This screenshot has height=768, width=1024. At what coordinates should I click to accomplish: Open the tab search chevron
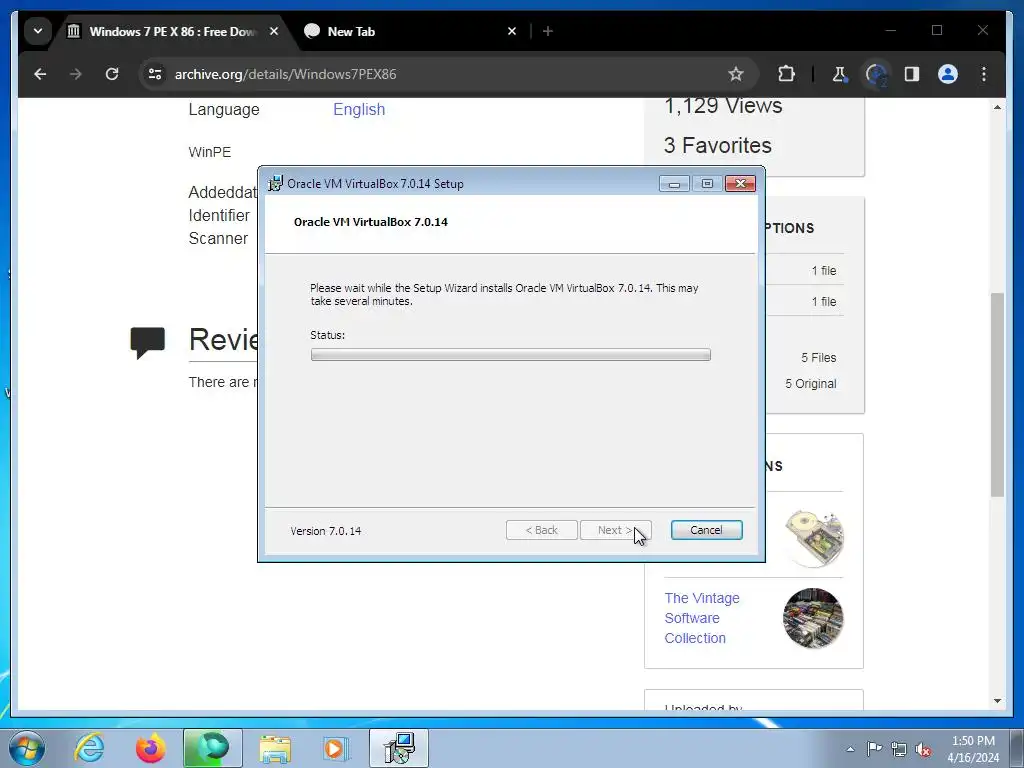pyautogui.click(x=38, y=31)
